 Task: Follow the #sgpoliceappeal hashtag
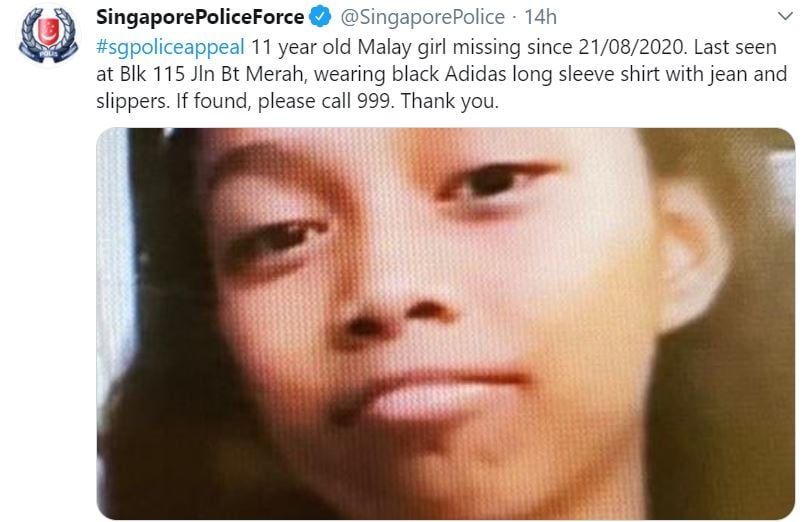pos(170,47)
